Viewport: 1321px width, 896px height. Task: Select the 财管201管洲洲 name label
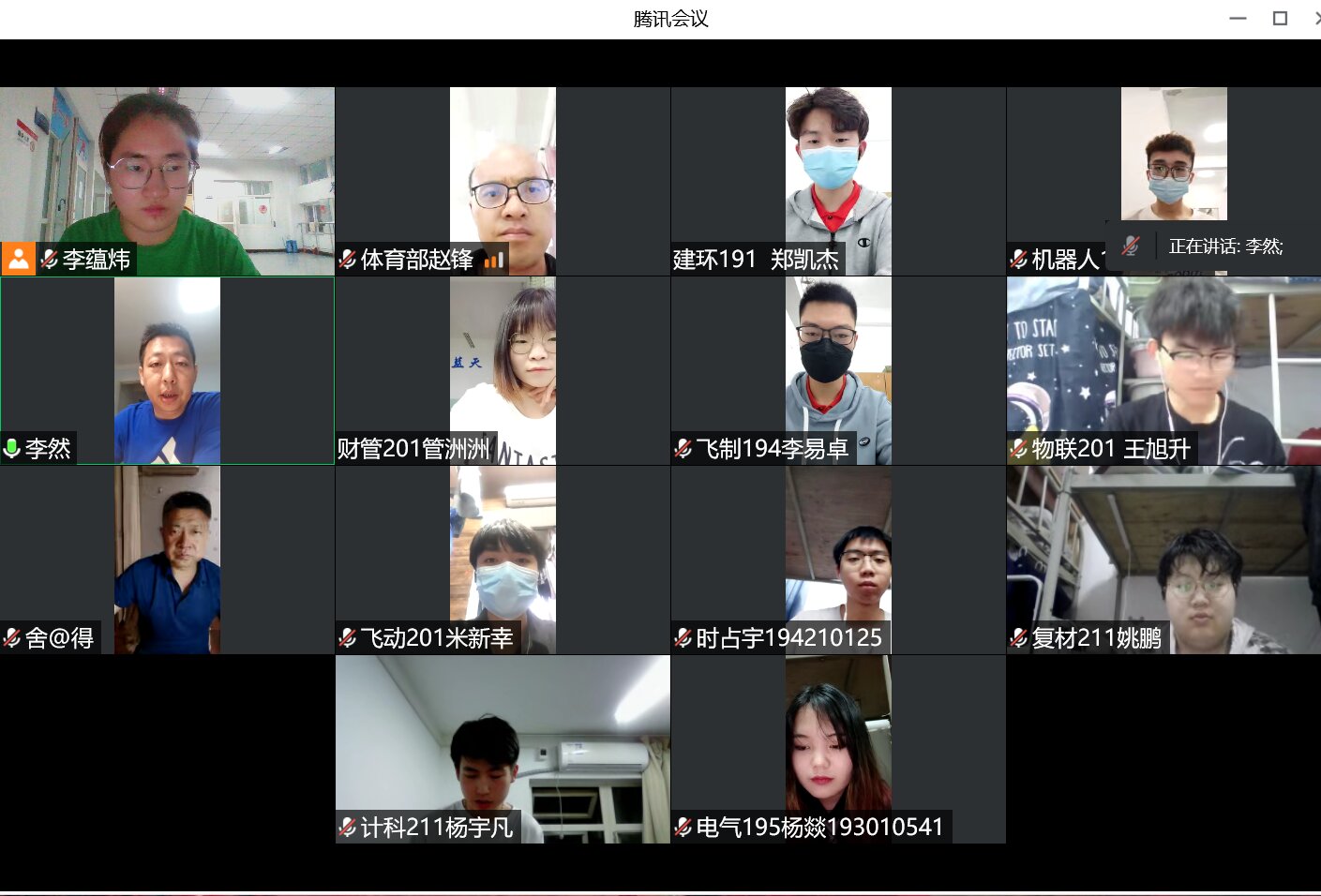[x=413, y=449]
